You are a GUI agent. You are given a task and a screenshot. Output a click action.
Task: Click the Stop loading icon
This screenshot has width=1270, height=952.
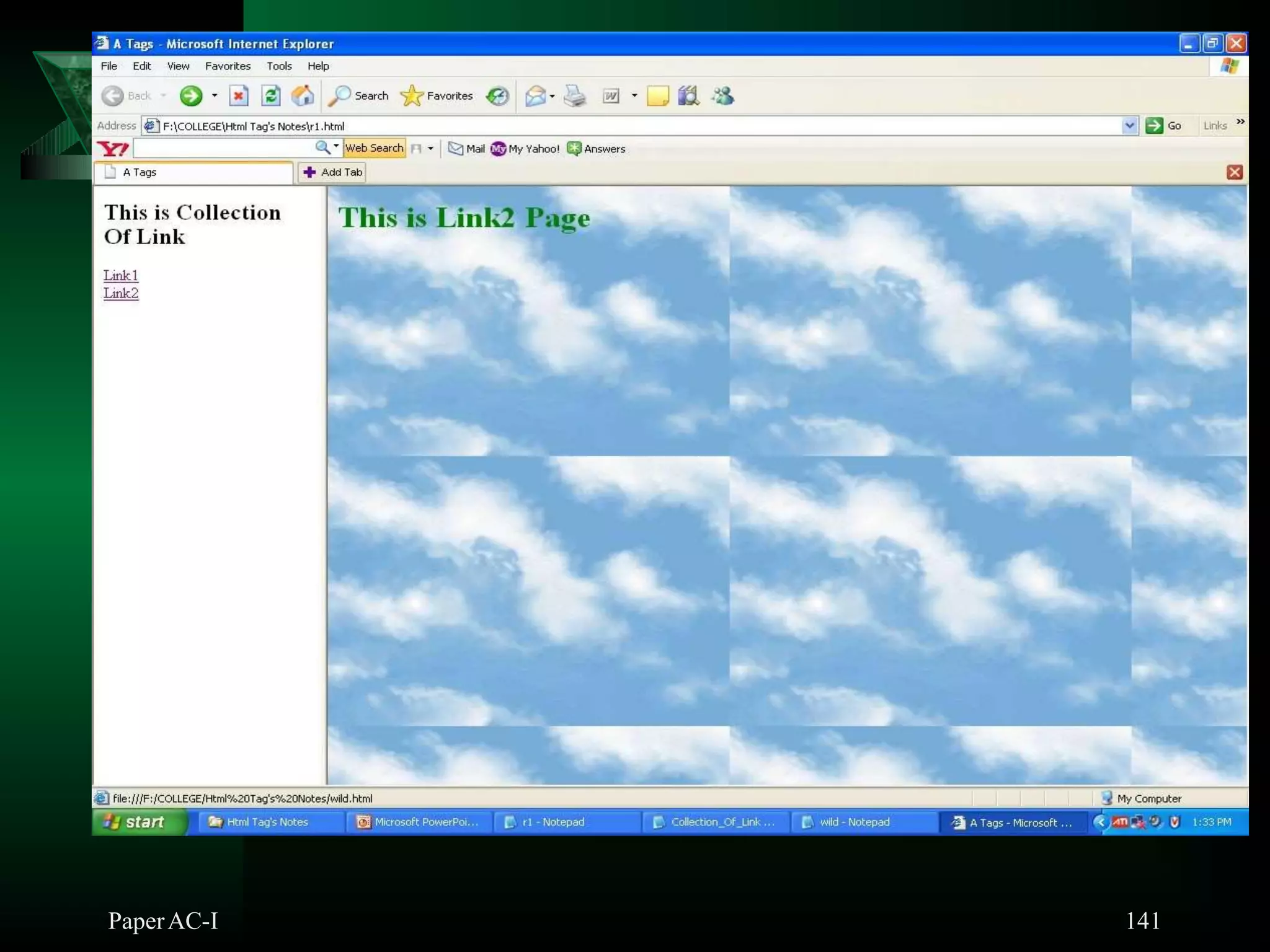coord(239,95)
